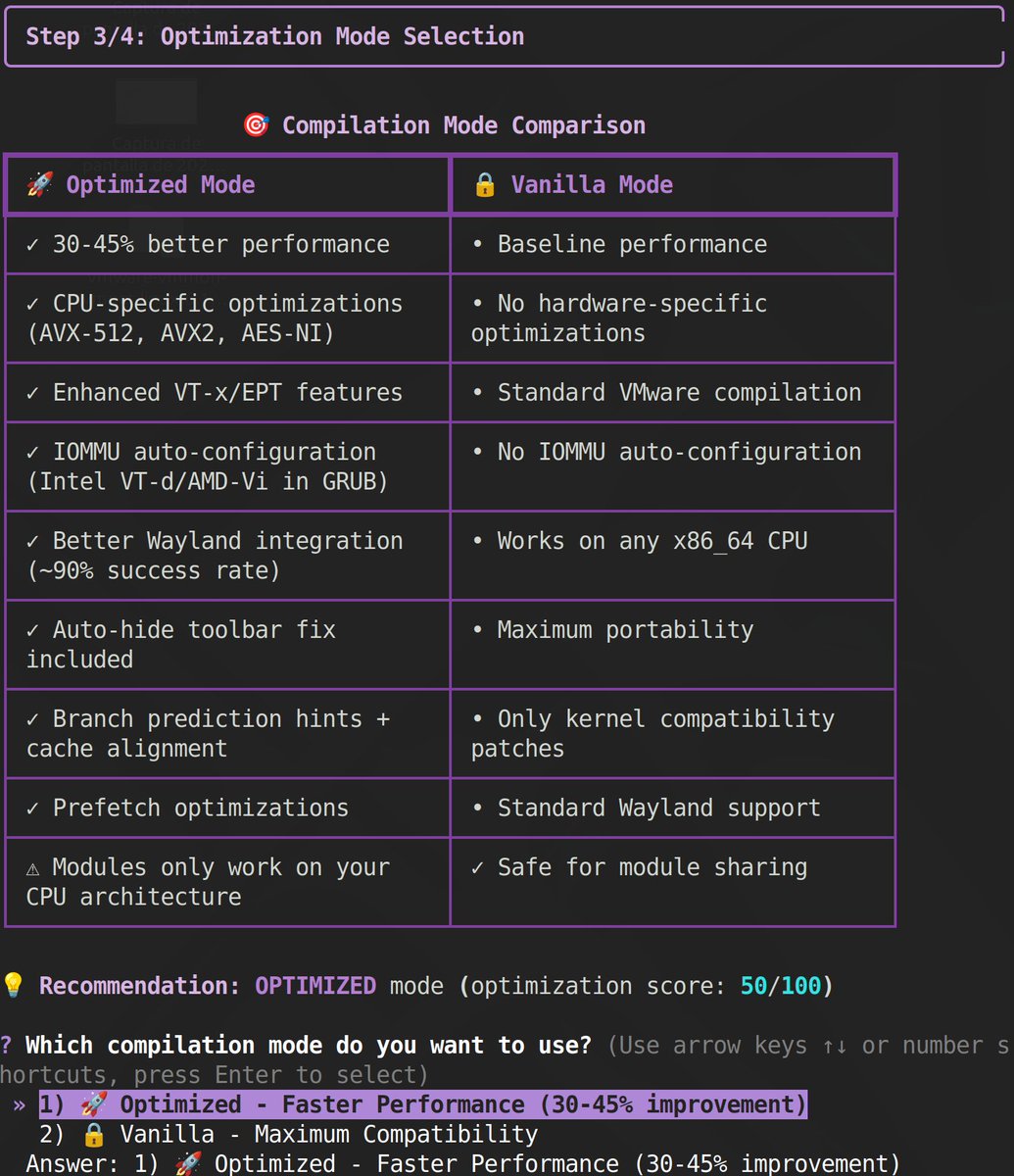This screenshot has height=1176, width=1014.
Task: Click the Modules only work on your CPU cell
Action: pyautogui.click(x=227, y=882)
